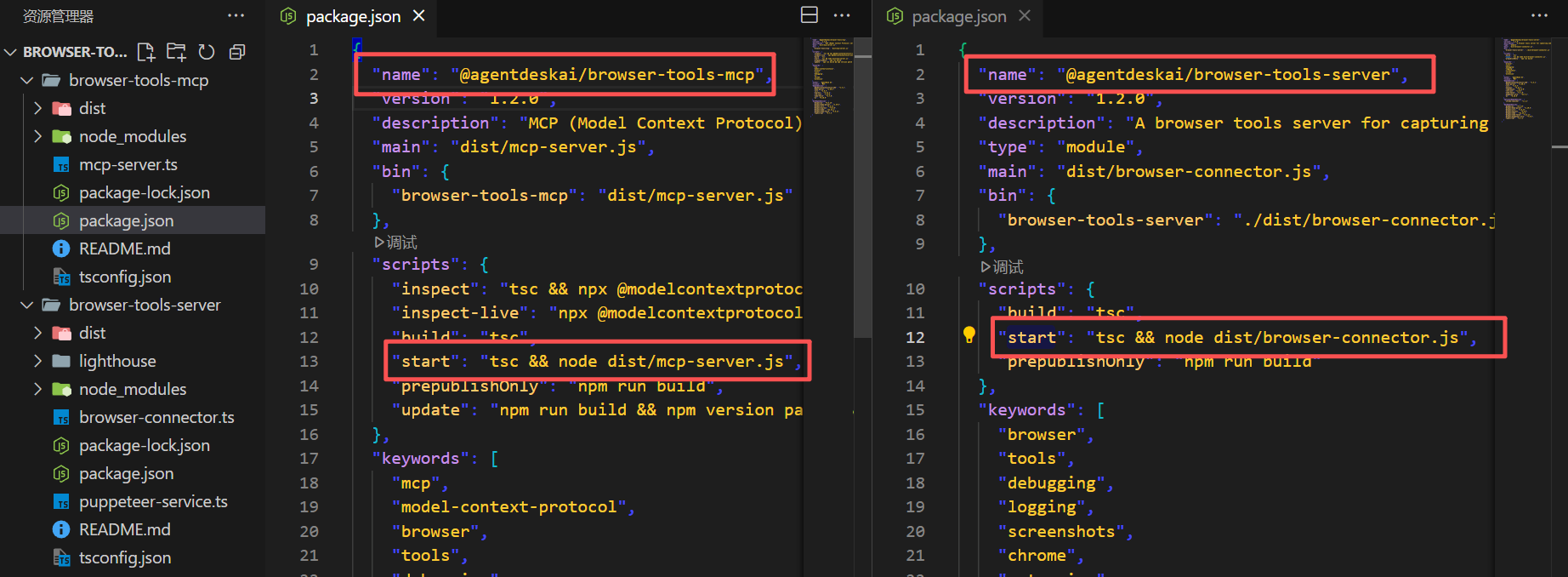
Task: Click node_modules folder icon under browser-tools-server
Action: (61, 389)
